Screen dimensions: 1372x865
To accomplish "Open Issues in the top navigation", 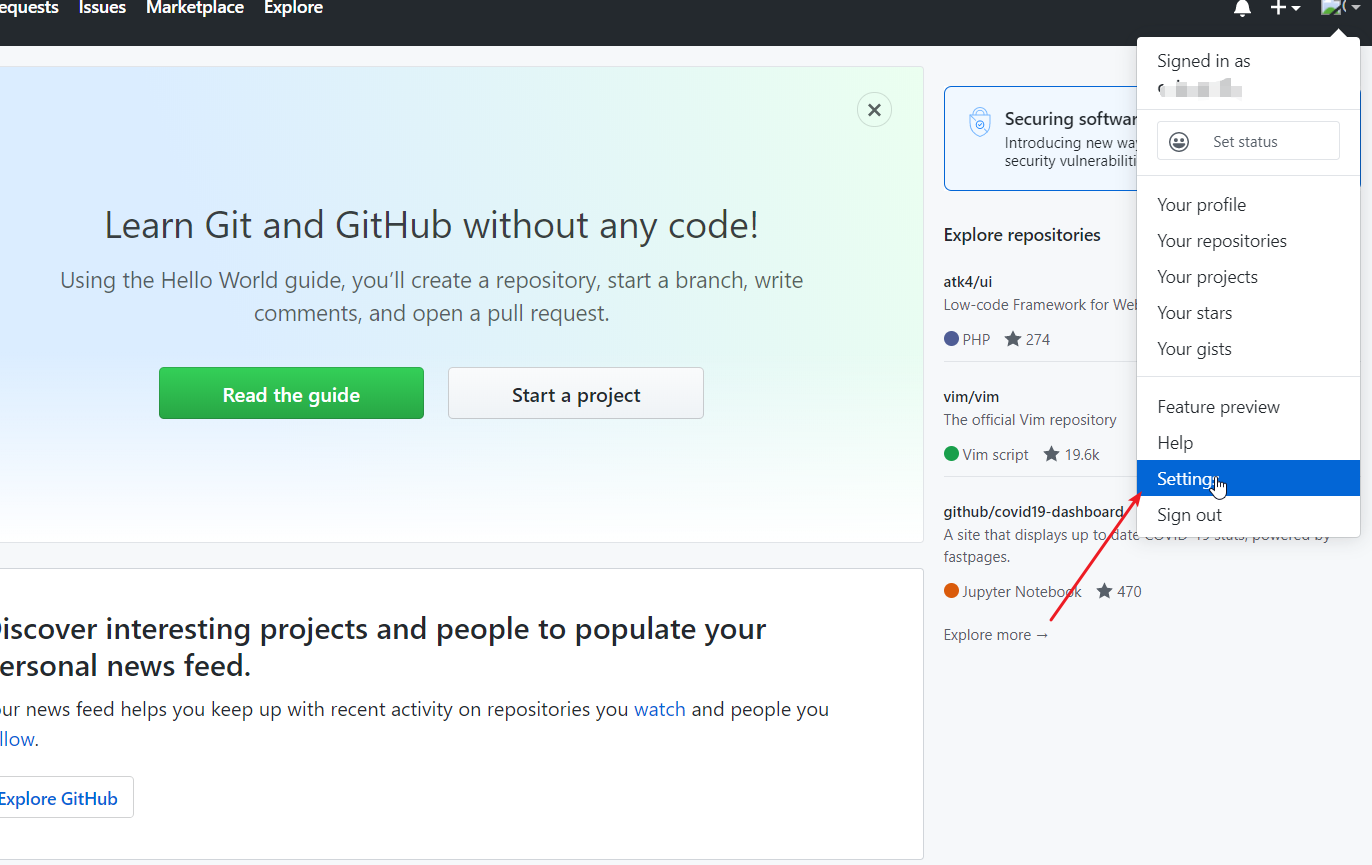I will [x=102, y=8].
